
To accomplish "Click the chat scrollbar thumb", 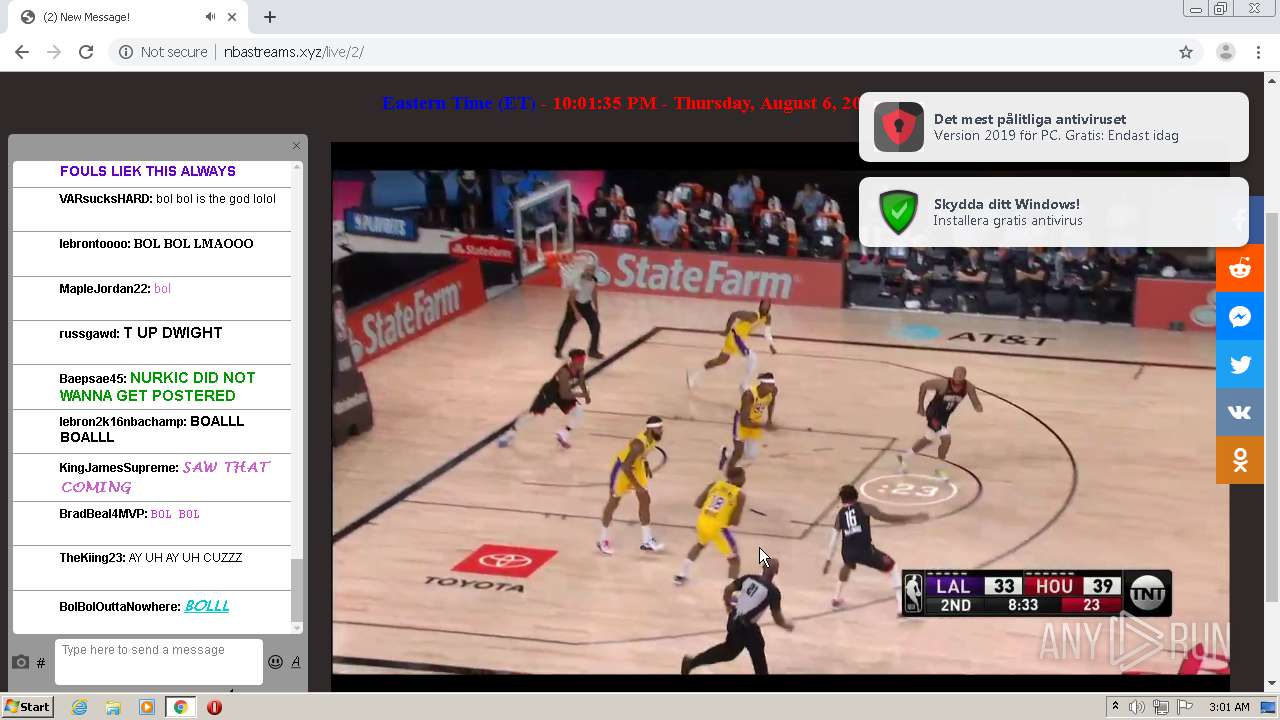I will click(x=296, y=590).
